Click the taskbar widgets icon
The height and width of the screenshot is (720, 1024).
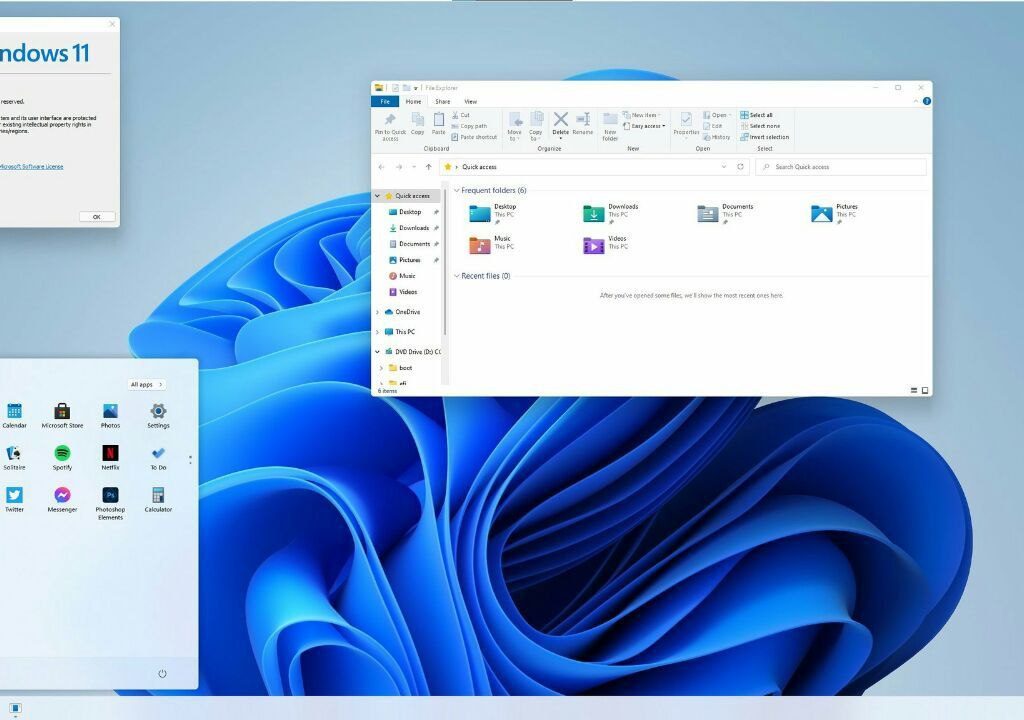16,708
